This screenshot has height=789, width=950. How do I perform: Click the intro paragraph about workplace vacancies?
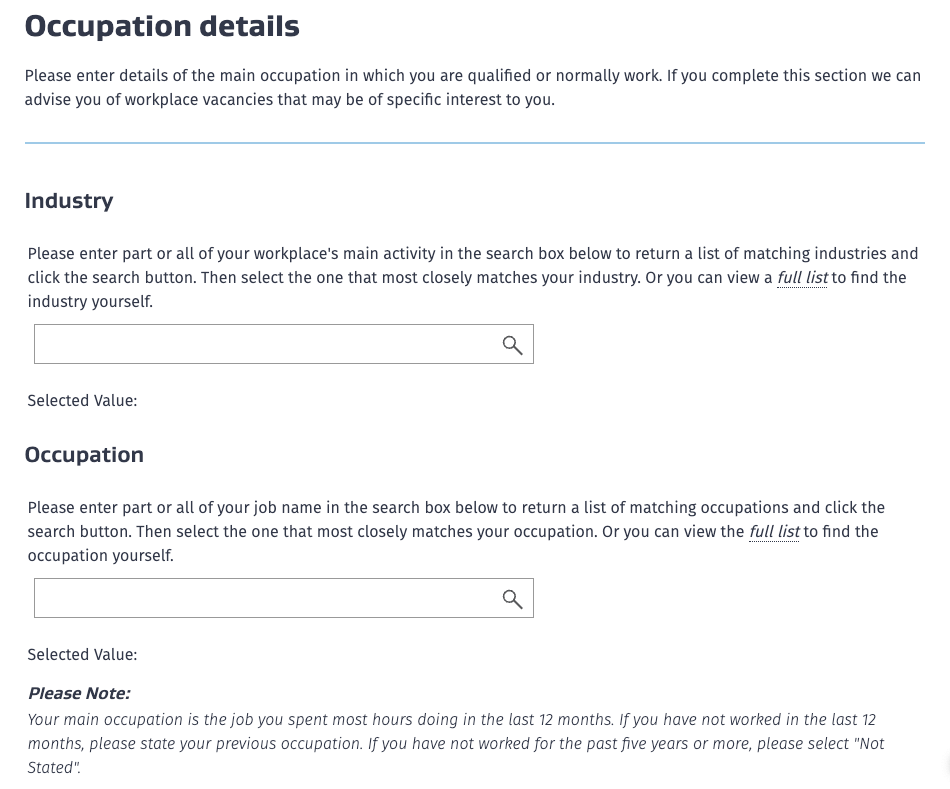pyautogui.click(x=472, y=88)
